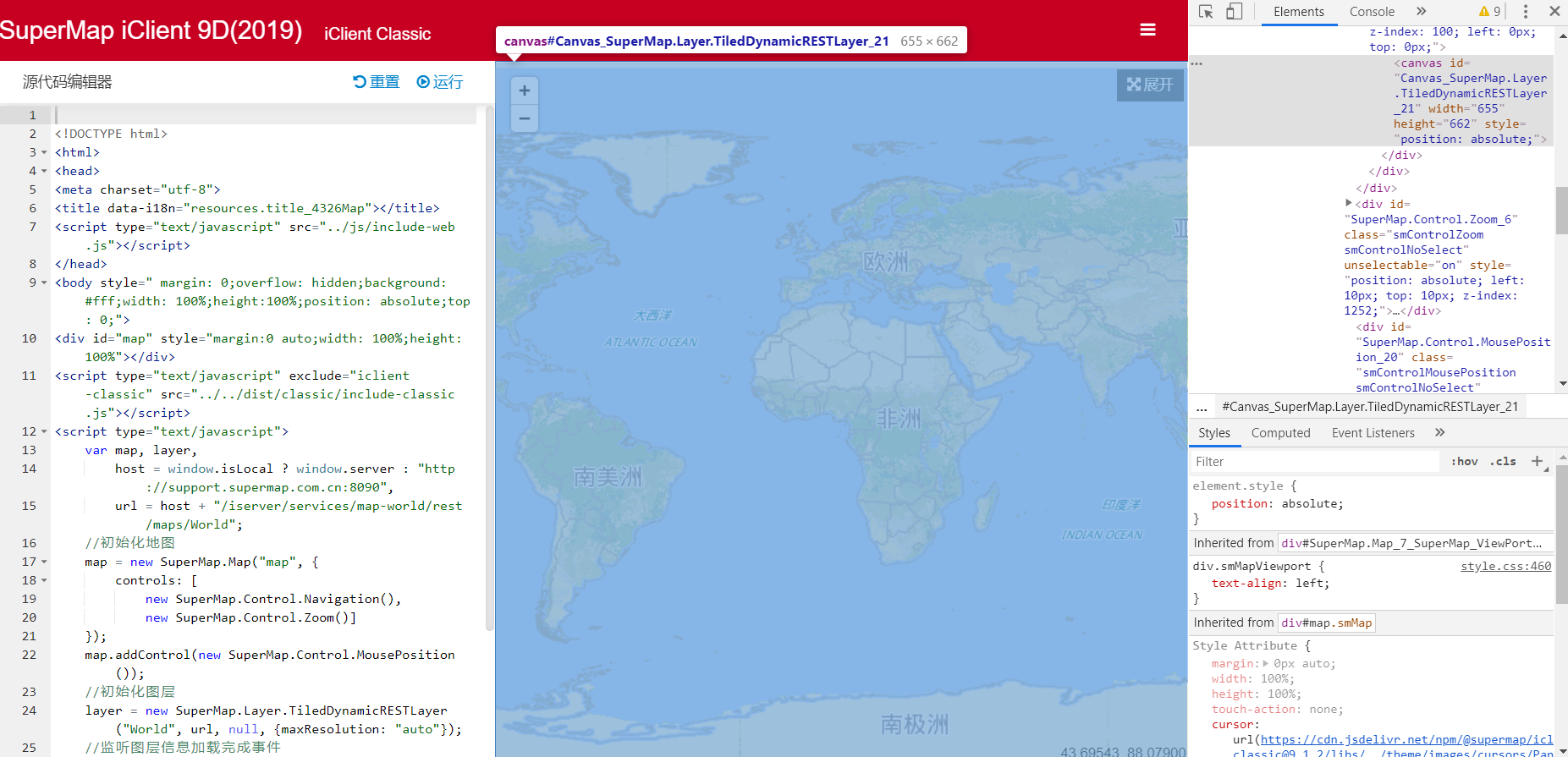Toggle DevTools device toolbar icon
The width and height of the screenshot is (1568, 757).
pyautogui.click(x=1234, y=12)
